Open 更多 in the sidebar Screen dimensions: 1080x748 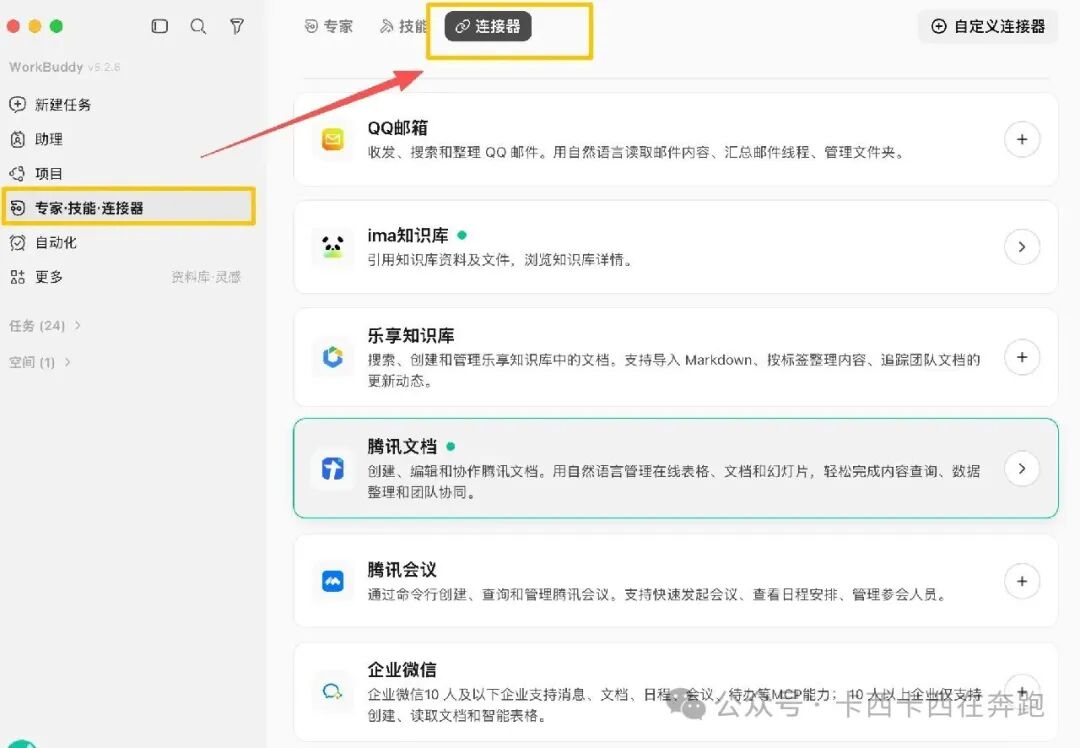coord(49,277)
